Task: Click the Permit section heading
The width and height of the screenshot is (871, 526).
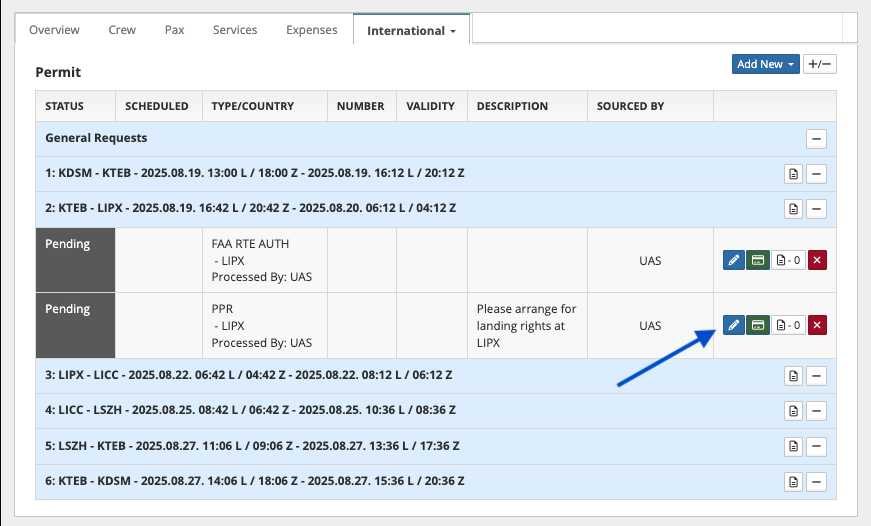Action: tap(58, 72)
